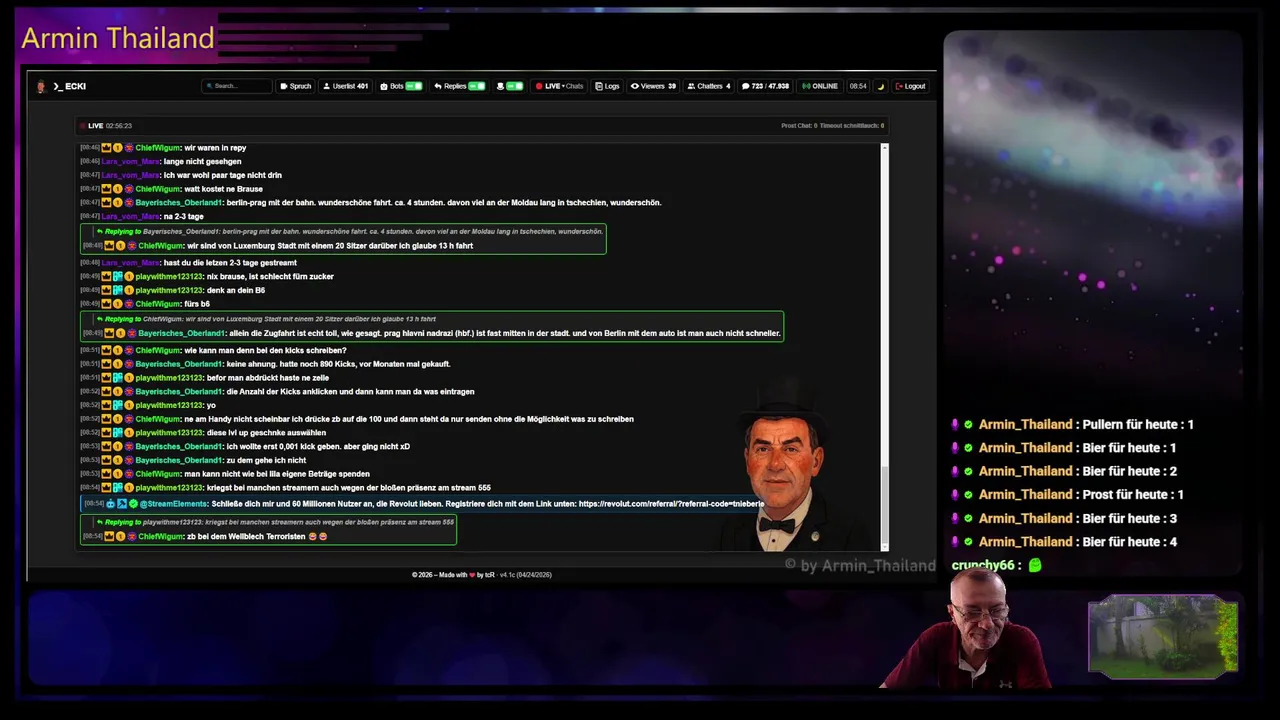Screen dimensions: 1280x720
Task: Open the Userlist 401 panel
Action: (345, 86)
